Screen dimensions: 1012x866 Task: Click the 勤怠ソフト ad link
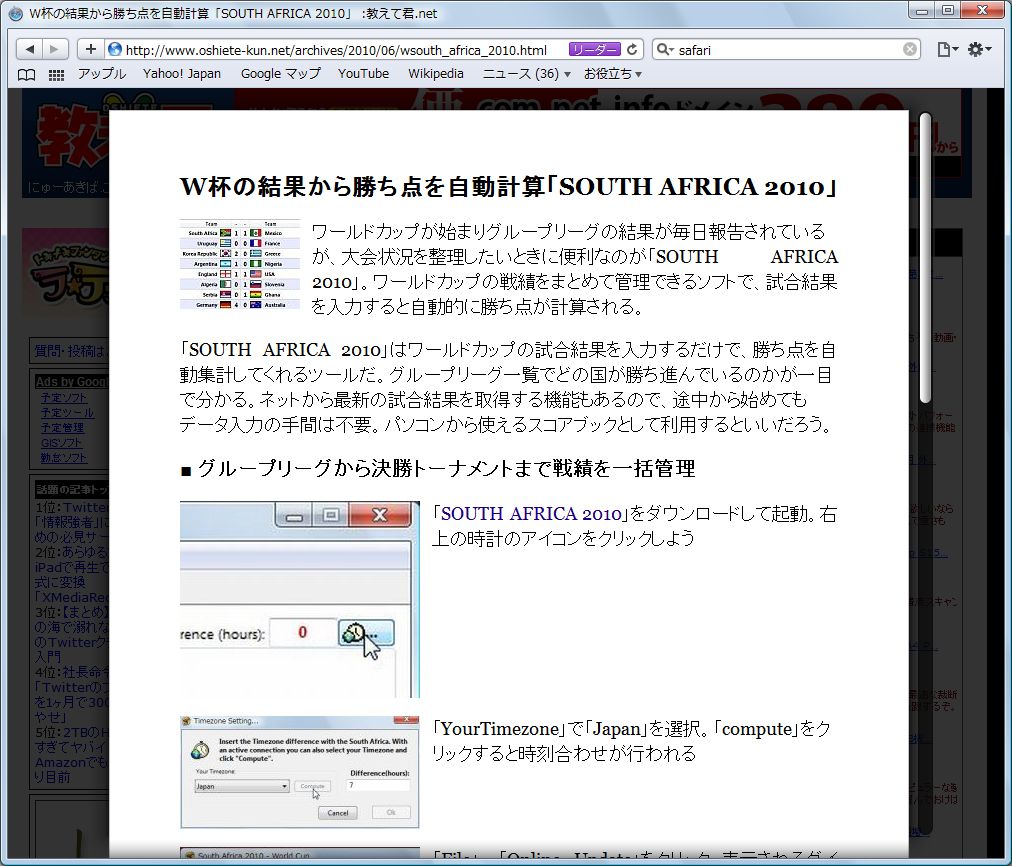click(x=63, y=458)
